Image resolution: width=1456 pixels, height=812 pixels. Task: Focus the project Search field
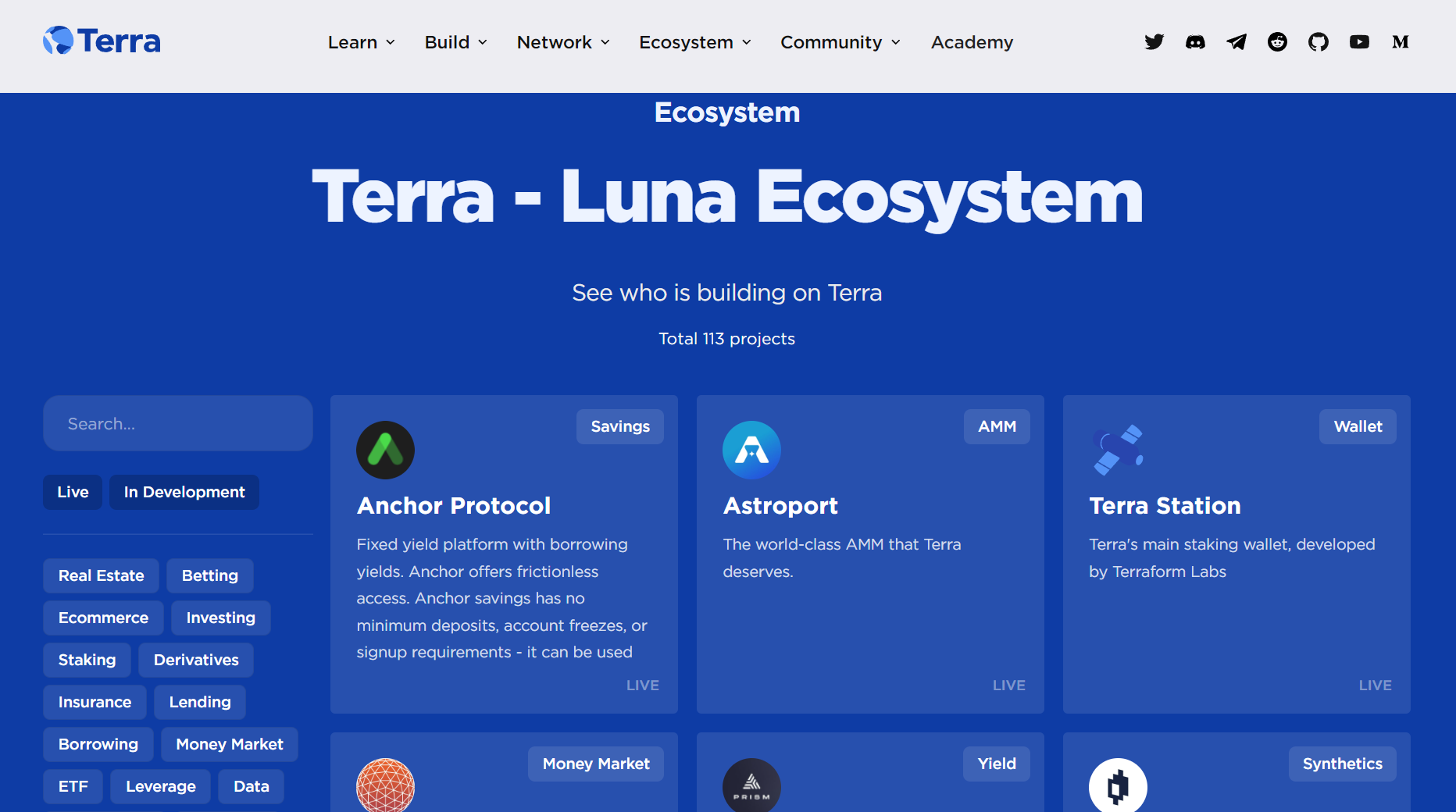(x=178, y=423)
